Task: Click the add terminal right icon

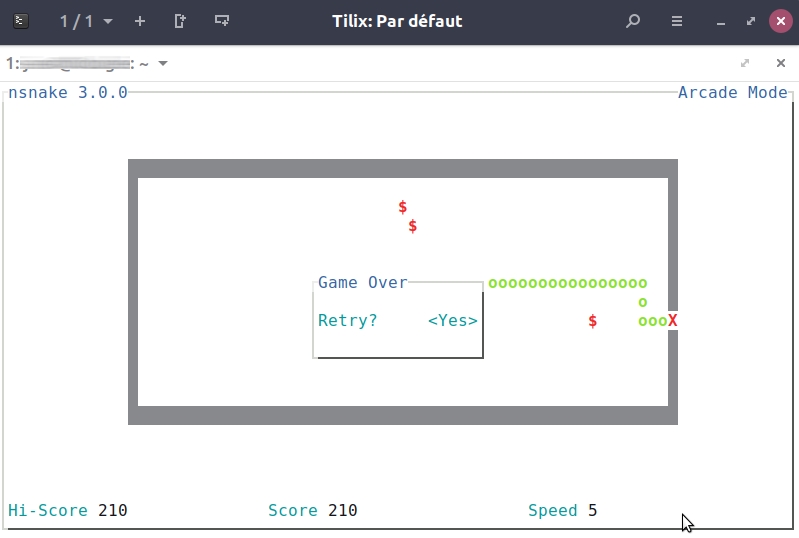Action: (180, 21)
